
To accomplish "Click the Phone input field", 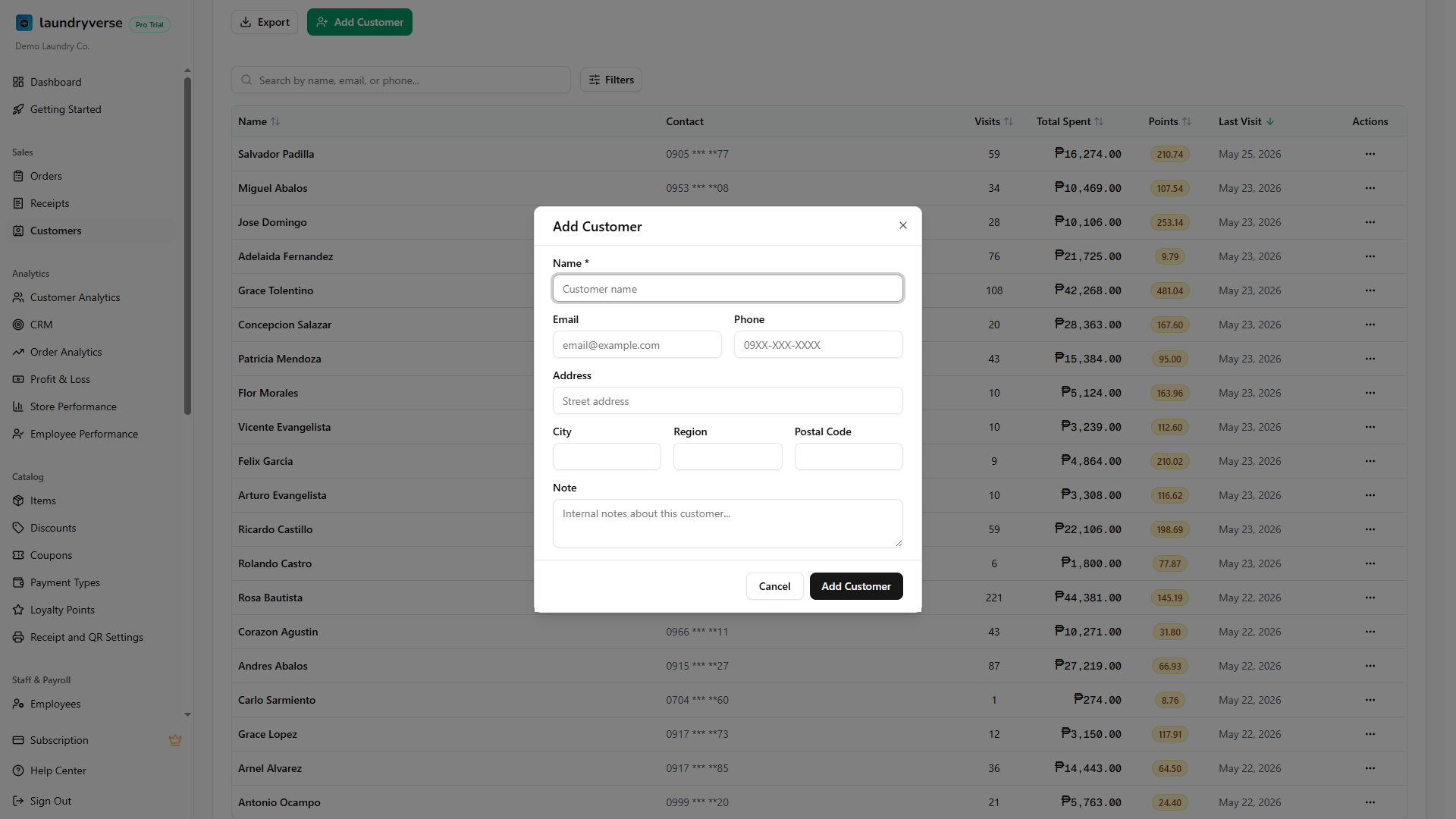I will click(x=818, y=345).
